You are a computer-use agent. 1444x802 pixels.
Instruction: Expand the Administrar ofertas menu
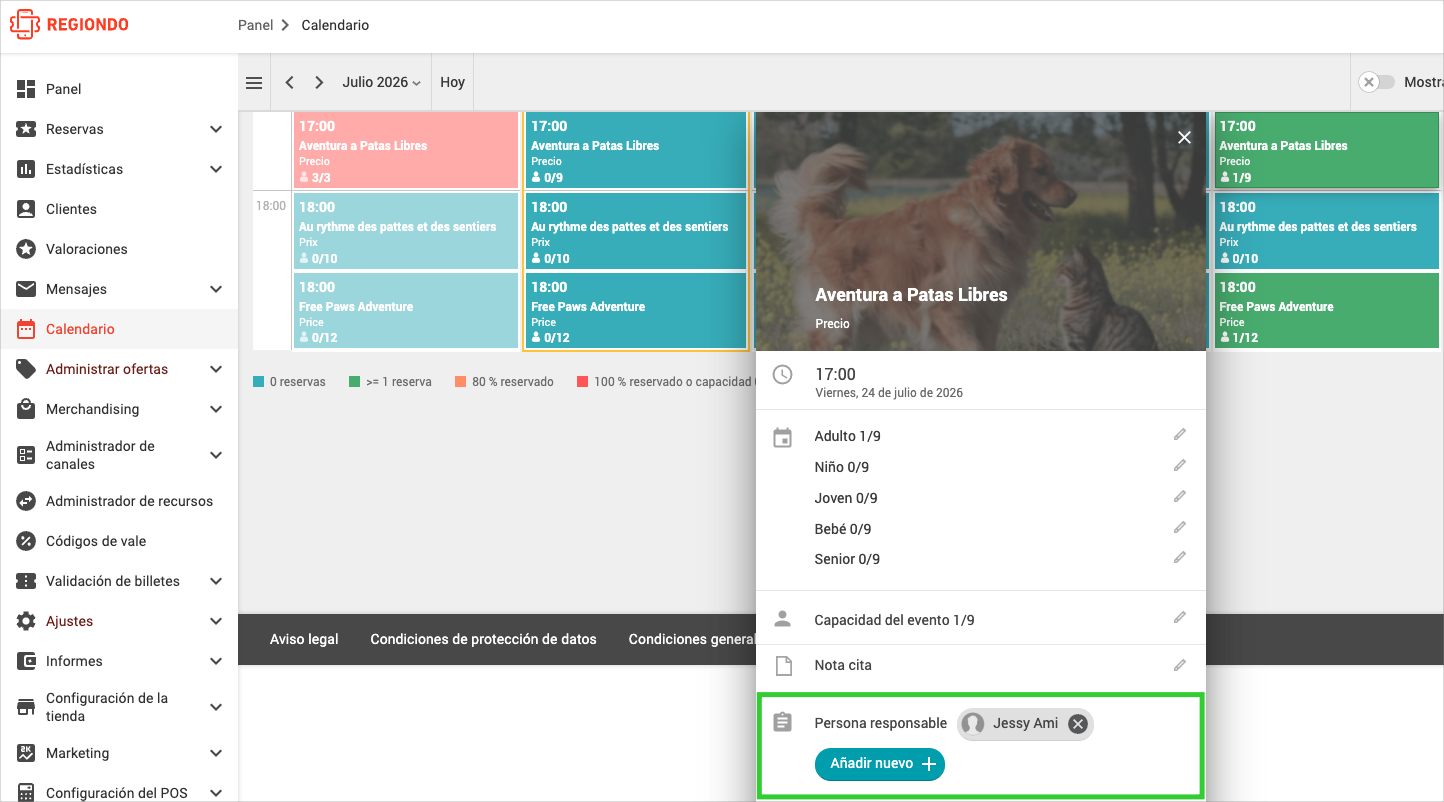coord(216,369)
